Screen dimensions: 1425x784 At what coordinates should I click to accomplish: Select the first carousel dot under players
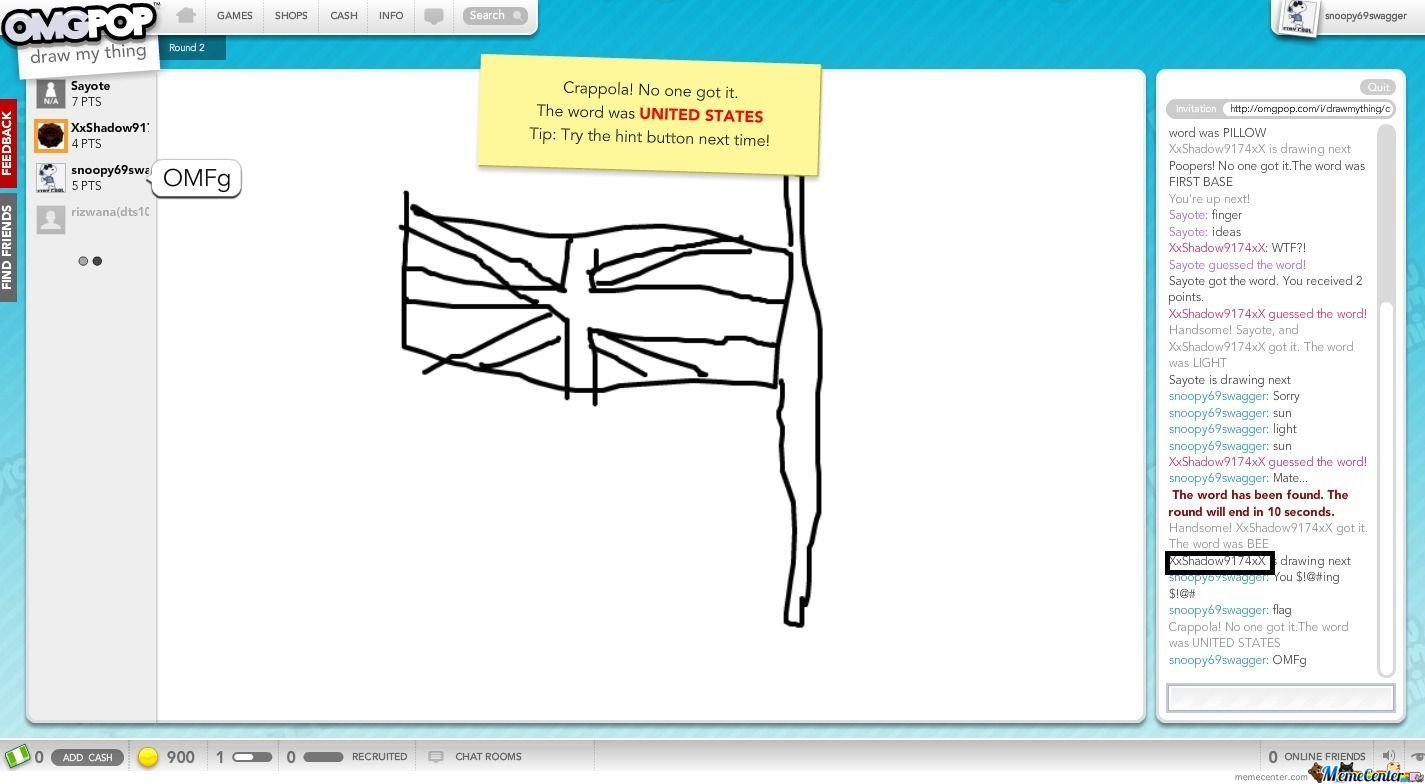(83, 260)
